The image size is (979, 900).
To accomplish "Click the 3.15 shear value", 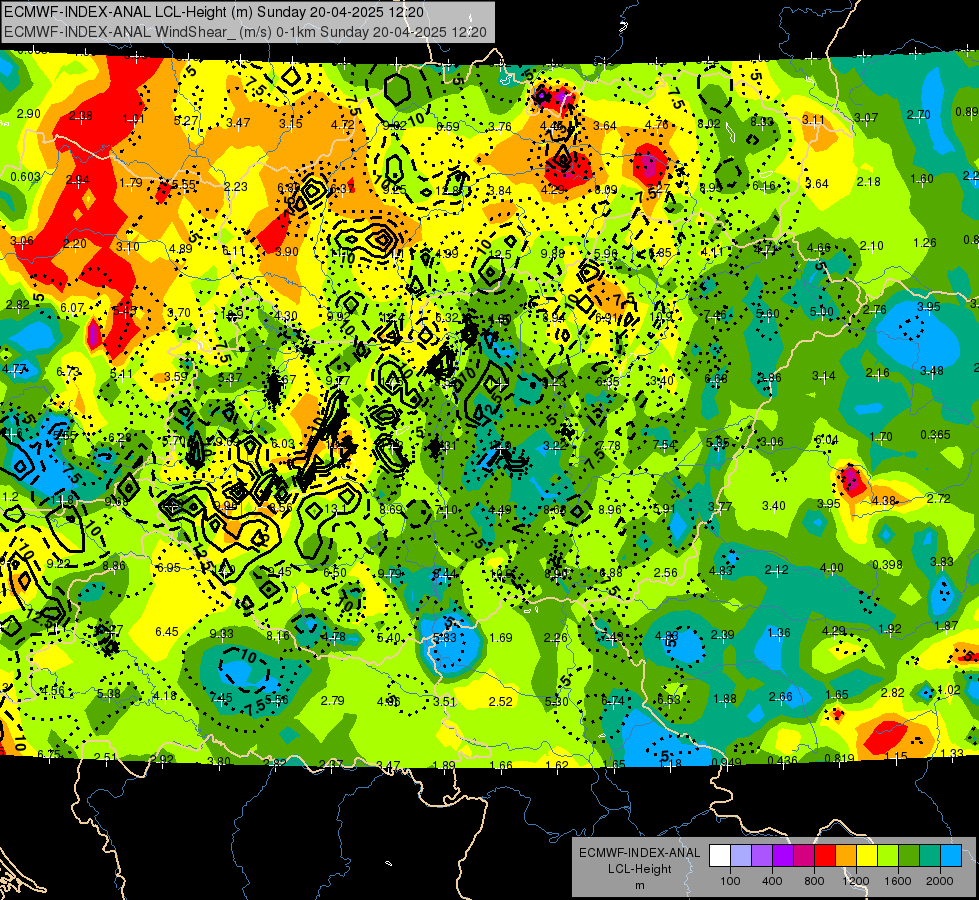I will [290, 123].
